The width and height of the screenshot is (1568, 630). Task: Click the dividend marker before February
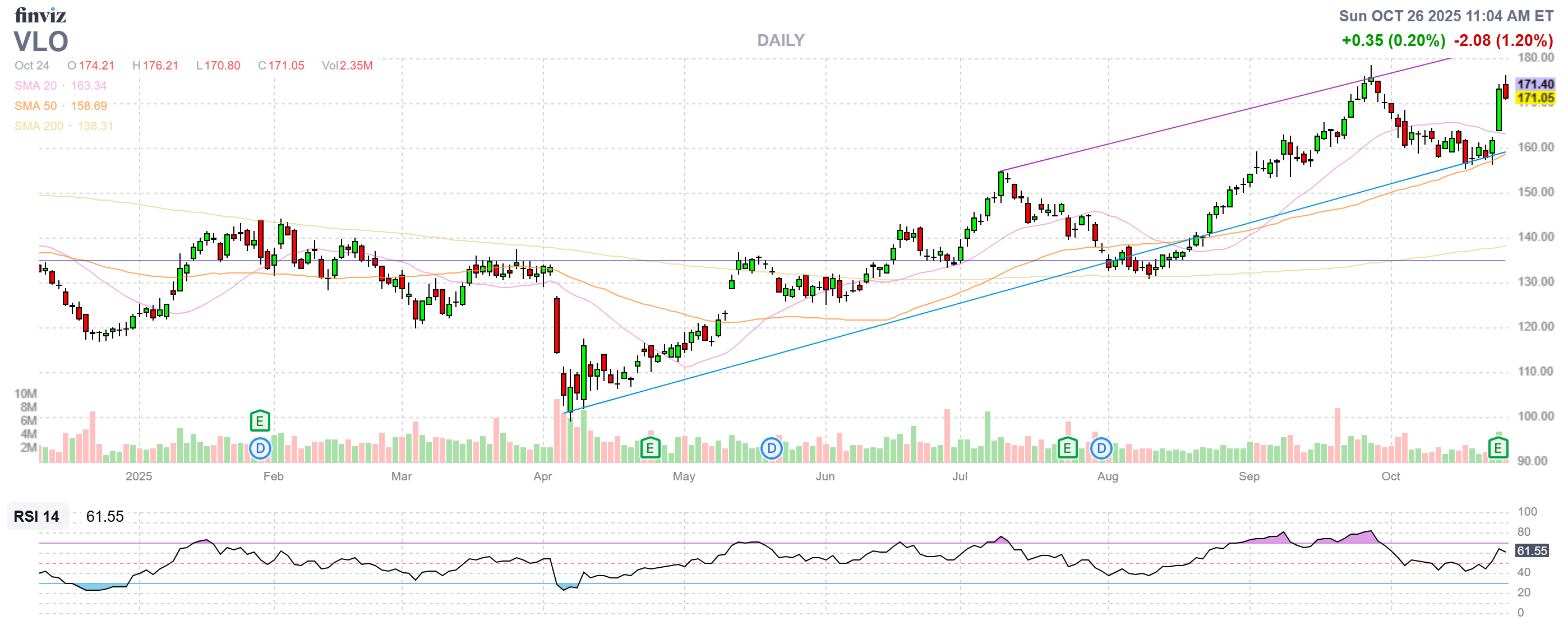[x=260, y=449]
